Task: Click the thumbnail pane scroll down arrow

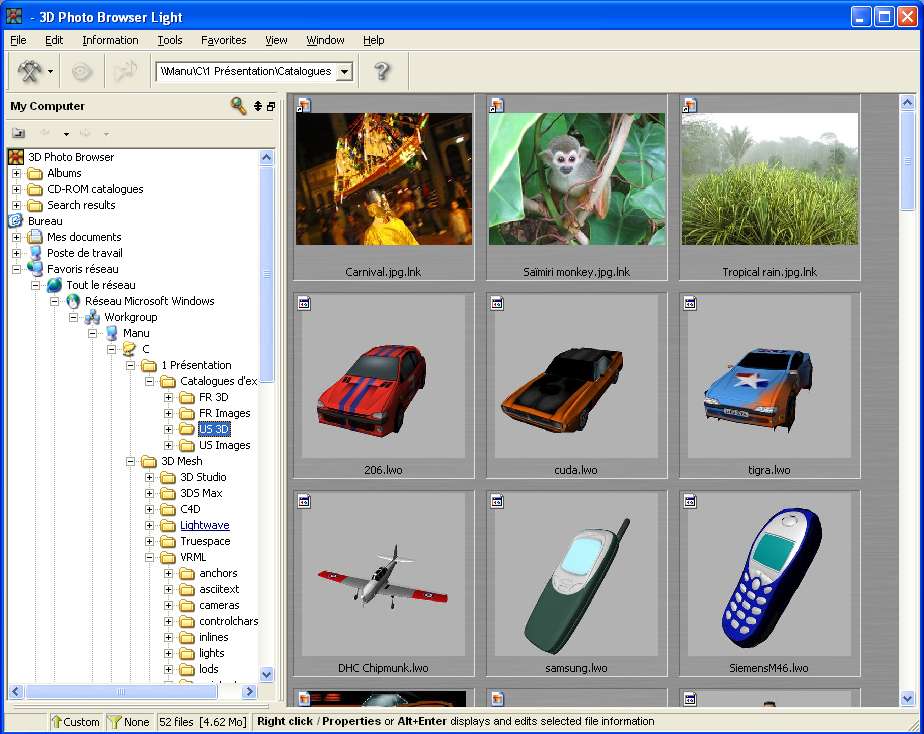Action: (908, 699)
